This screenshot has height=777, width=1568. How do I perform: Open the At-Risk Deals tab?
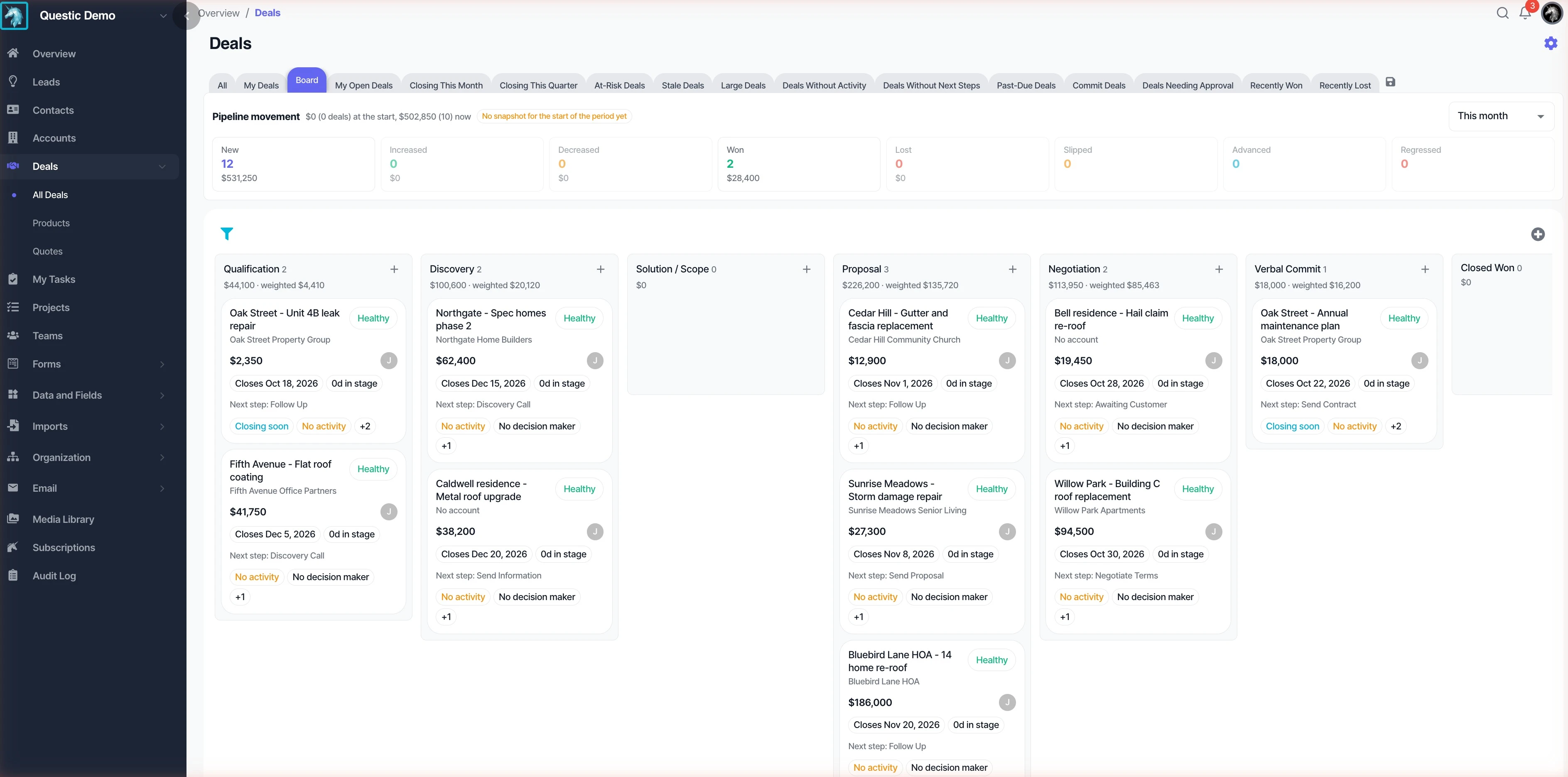pyautogui.click(x=620, y=85)
